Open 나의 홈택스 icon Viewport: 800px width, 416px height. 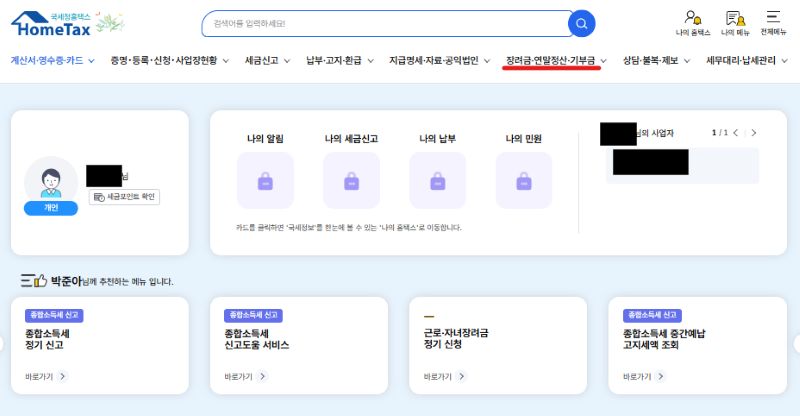[693, 23]
